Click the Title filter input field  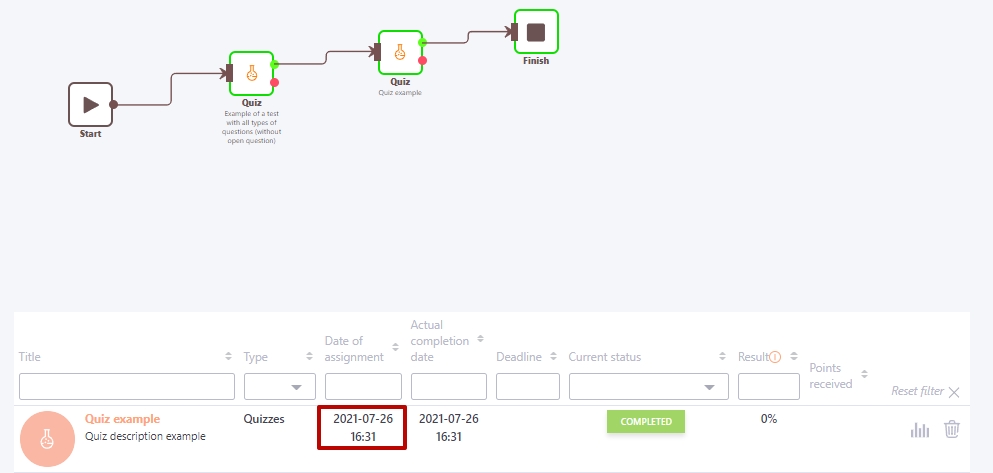point(126,387)
